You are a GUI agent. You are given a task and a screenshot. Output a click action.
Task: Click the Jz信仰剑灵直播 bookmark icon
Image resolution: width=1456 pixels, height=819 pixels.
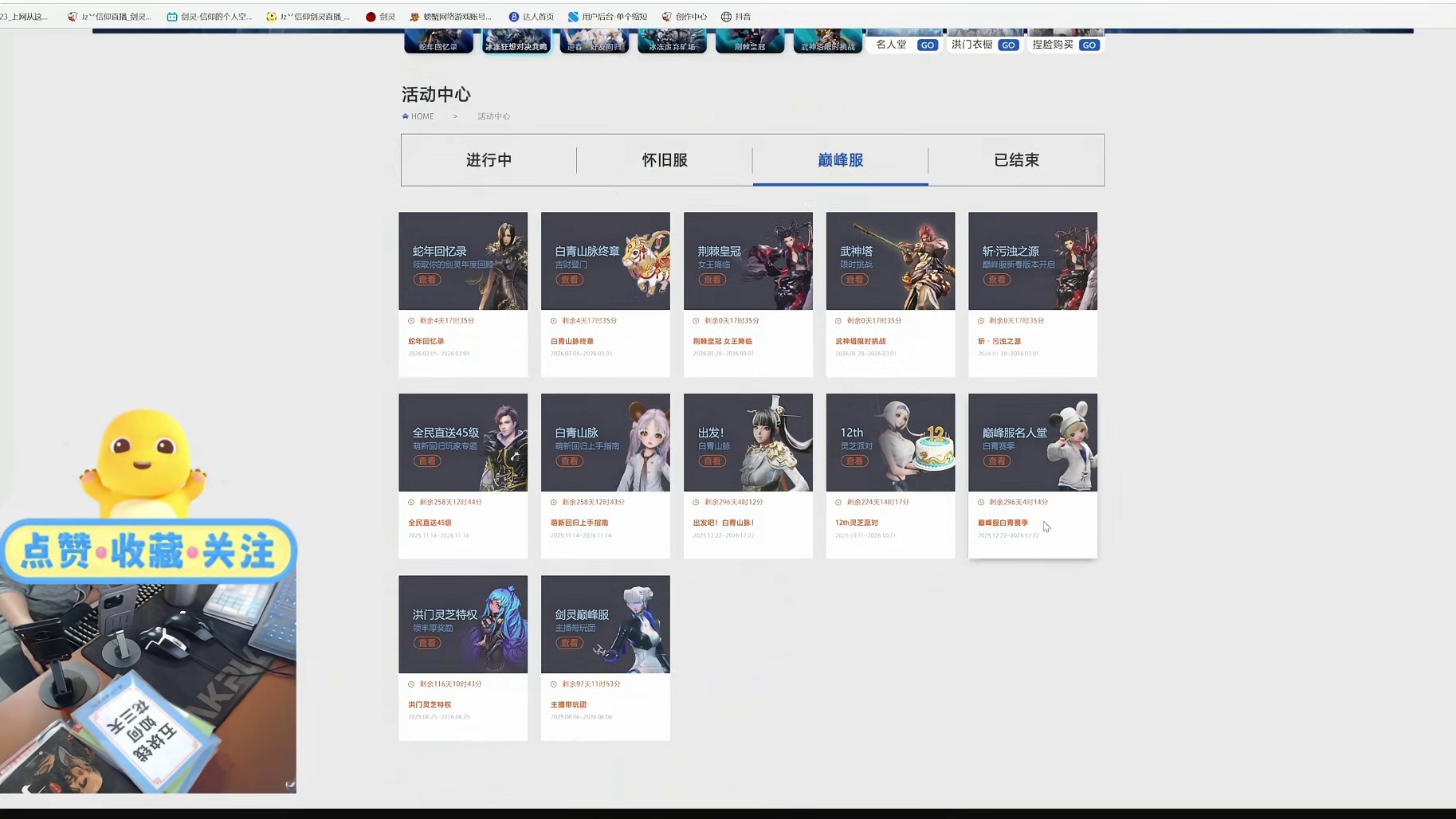pyautogui.click(x=271, y=16)
